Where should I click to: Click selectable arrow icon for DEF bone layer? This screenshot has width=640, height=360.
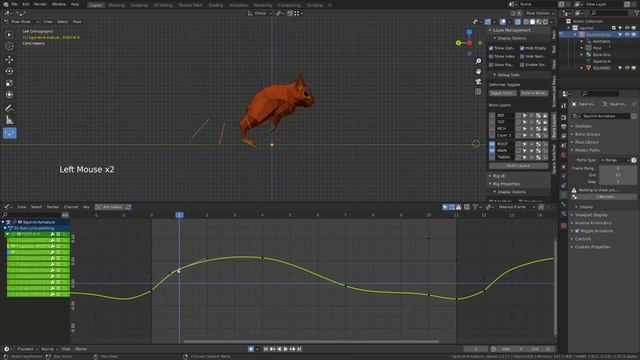pyautogui.click(x=524, y=116)
